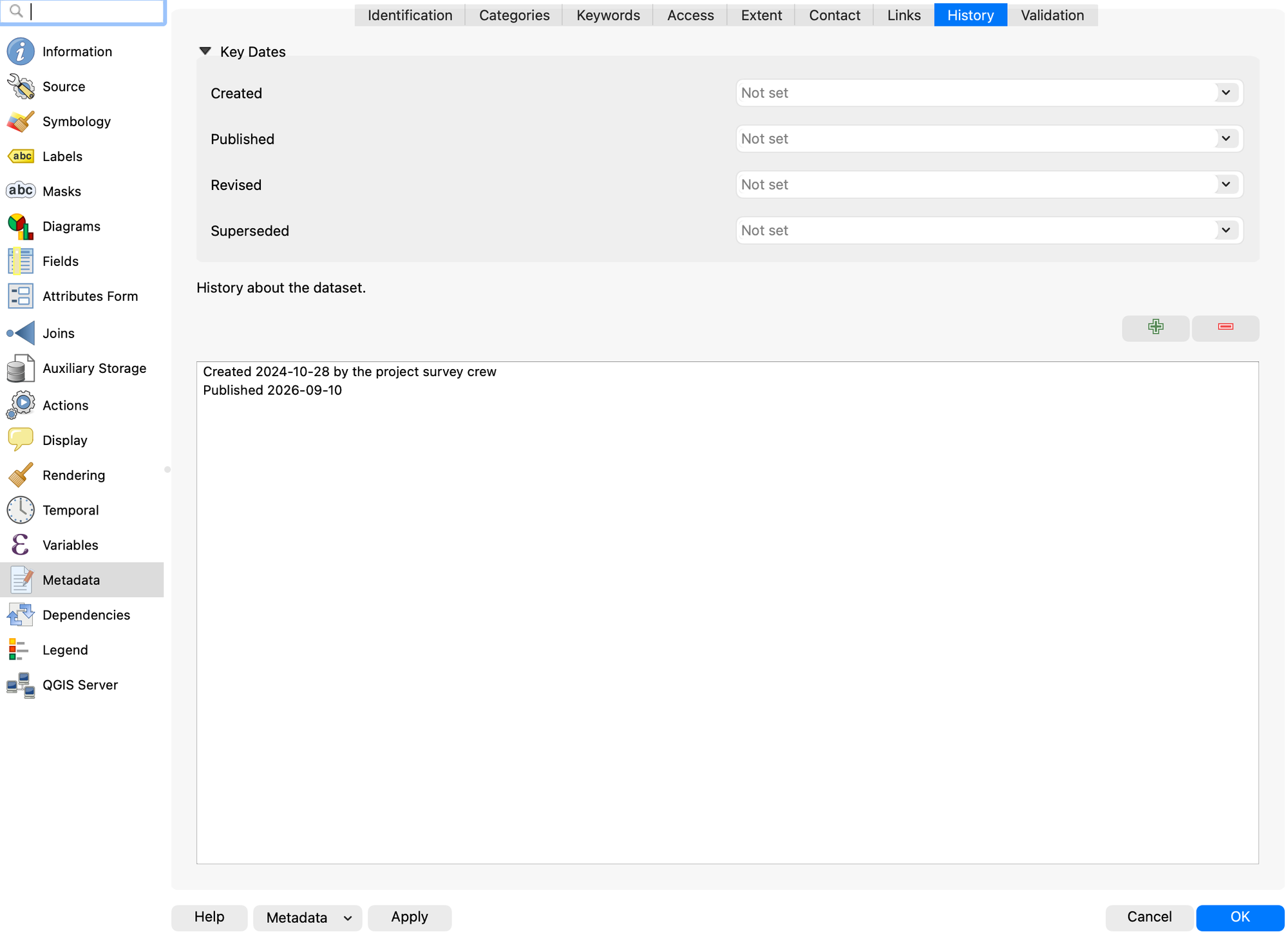Viewport: 1288px width, 939px height.
Task: Click the Attributes Form icon
Action: pos(21,296)
